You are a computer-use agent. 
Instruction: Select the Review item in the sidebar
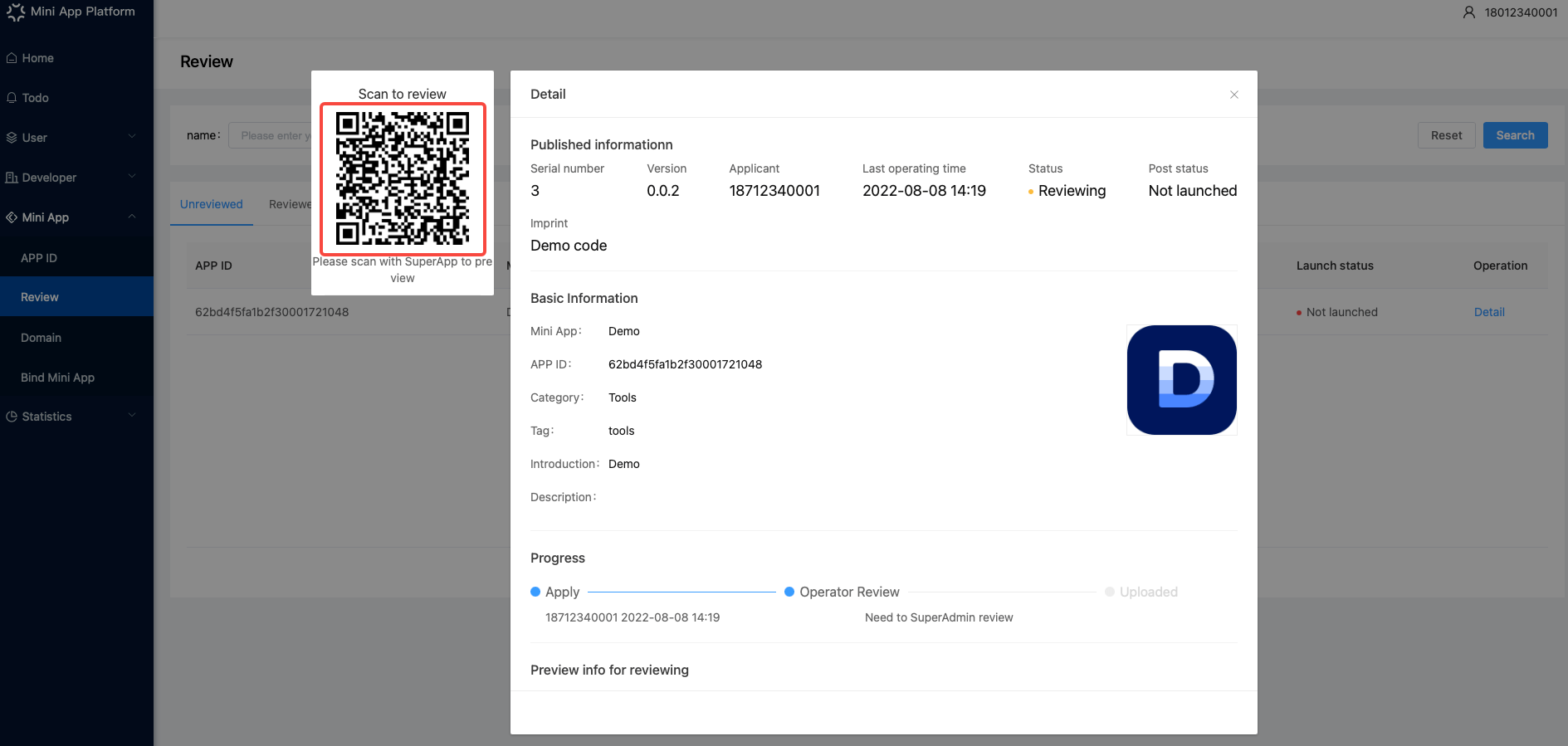76,297
